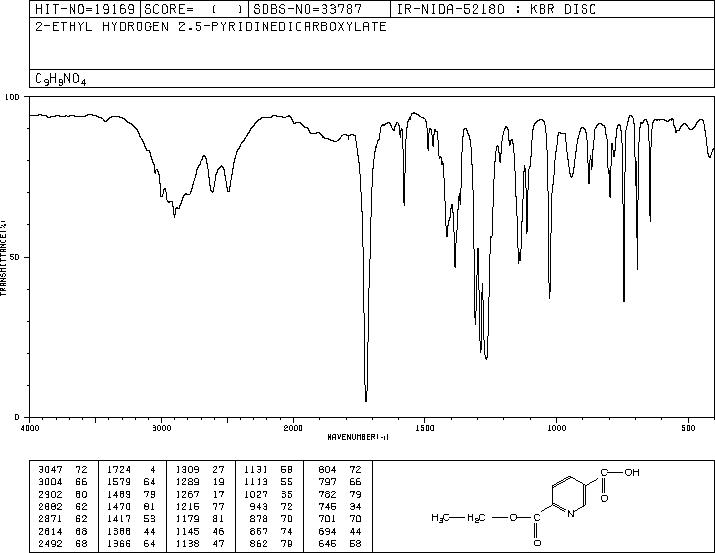Click the H3C group in structure diagram
The width and height of the screenshot is (715, 553).
(x=440, y=517)
